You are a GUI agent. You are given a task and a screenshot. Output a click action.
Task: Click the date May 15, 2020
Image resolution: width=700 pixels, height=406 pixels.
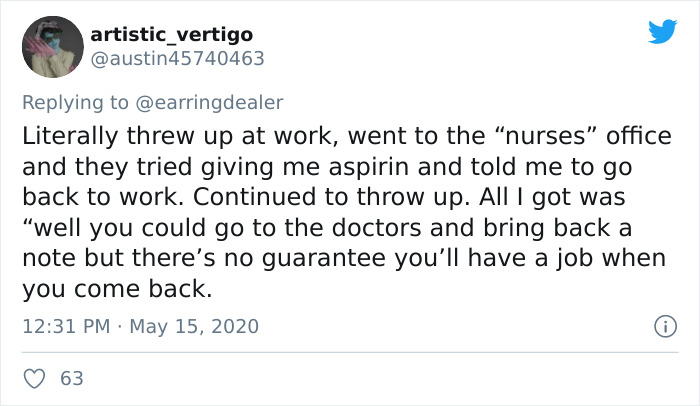pyautogui.click(x=194, y=326)
